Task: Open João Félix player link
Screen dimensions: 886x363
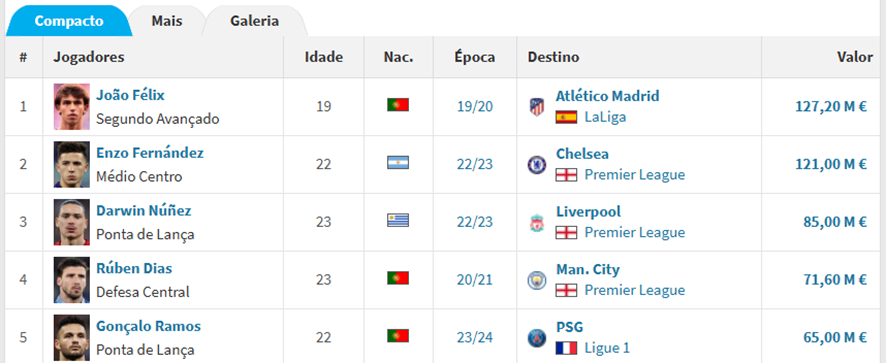Action: click(x=131, y=95)
